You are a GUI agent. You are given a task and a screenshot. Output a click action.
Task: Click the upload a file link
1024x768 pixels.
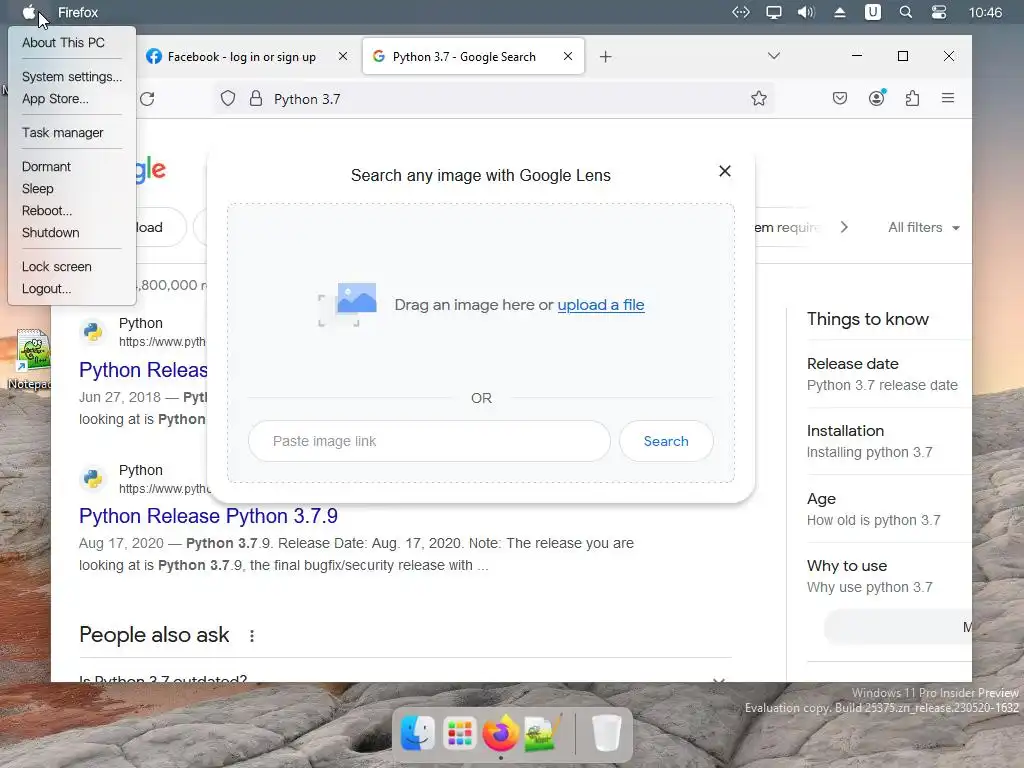601,305
